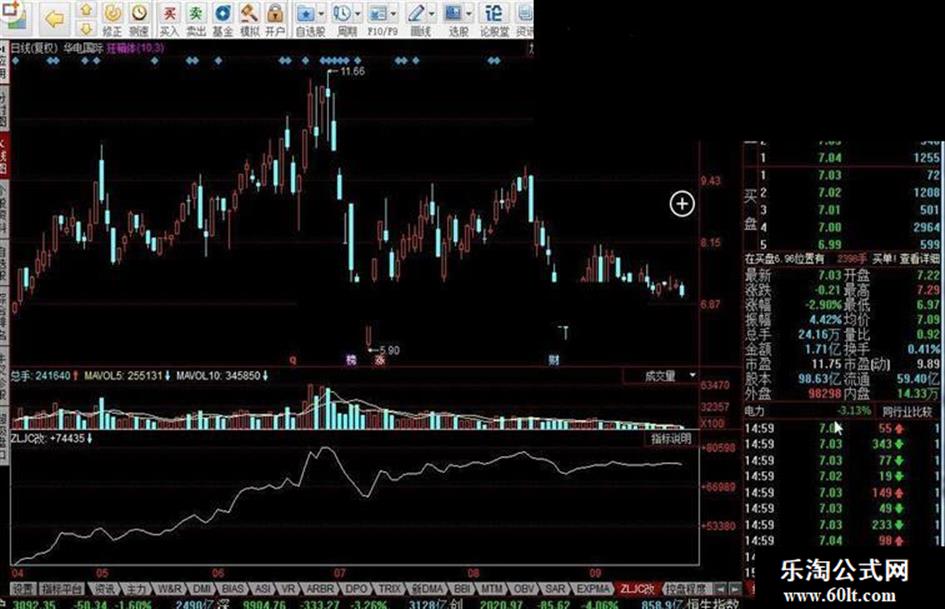Click the circled plus zoom icon
Screen dimensions: 945x609
click(682, 204)
